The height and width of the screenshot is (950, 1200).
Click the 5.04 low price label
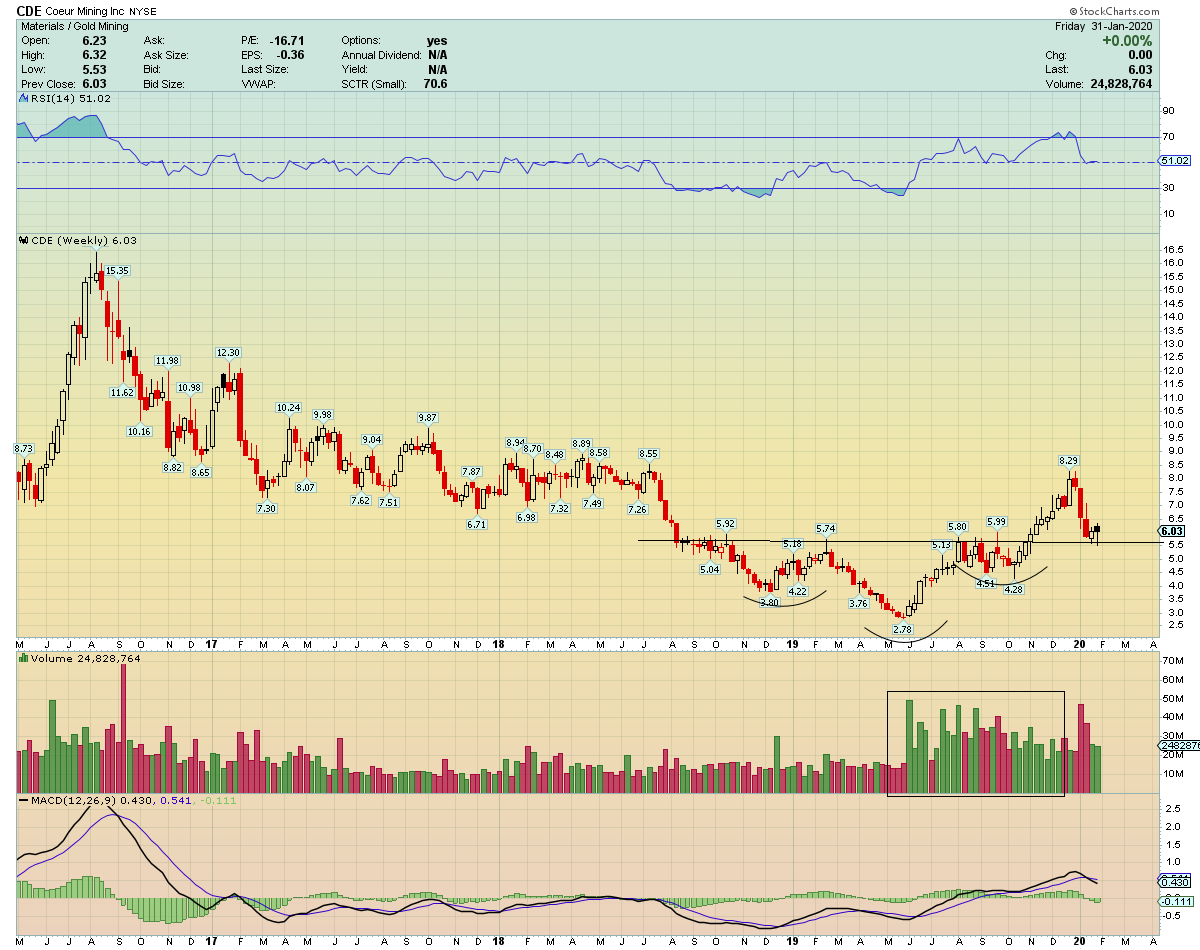coord(709,569)
